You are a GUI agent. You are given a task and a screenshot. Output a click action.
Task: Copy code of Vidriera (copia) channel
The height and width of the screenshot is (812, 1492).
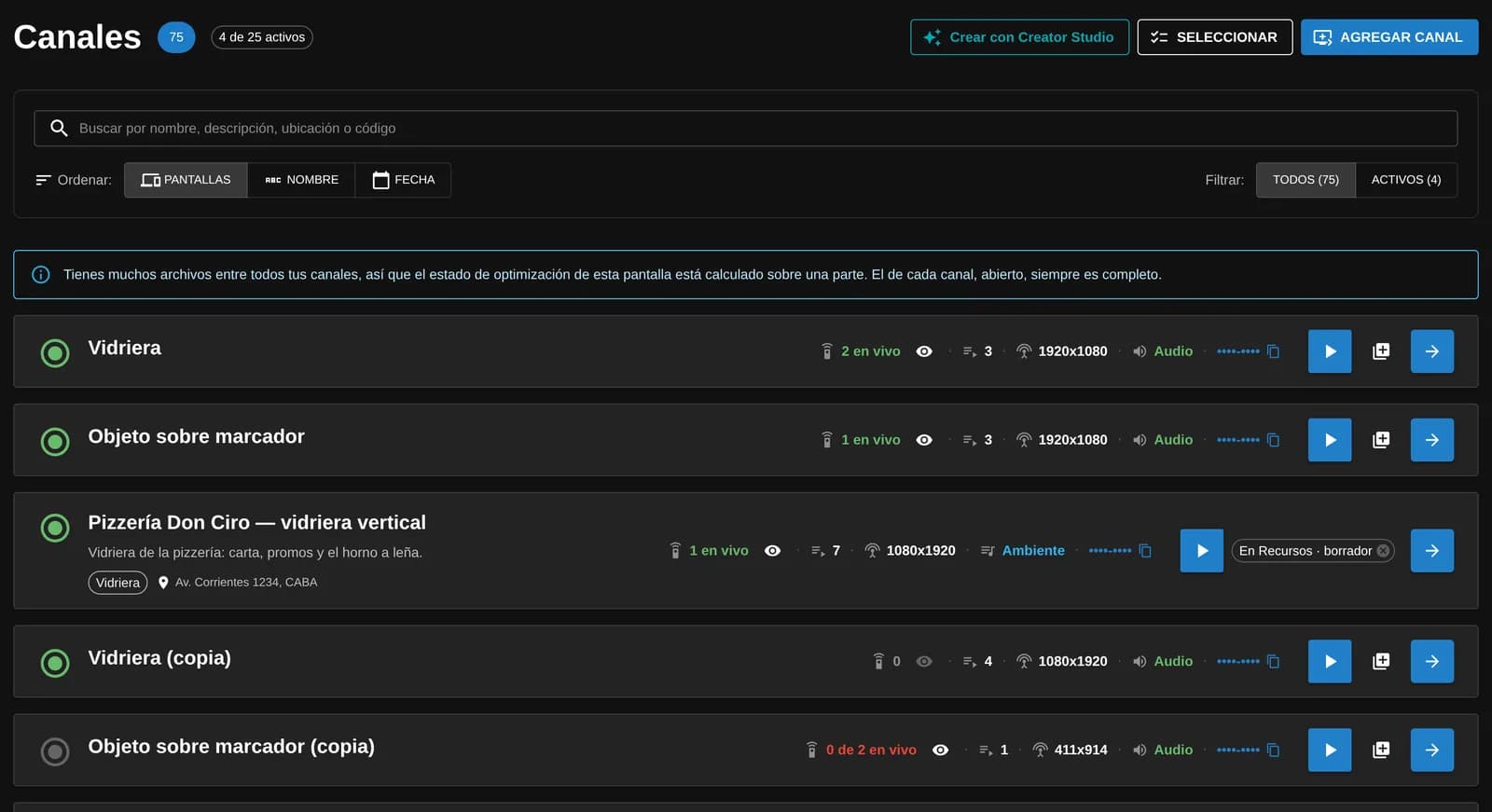tap(1273, 661)
